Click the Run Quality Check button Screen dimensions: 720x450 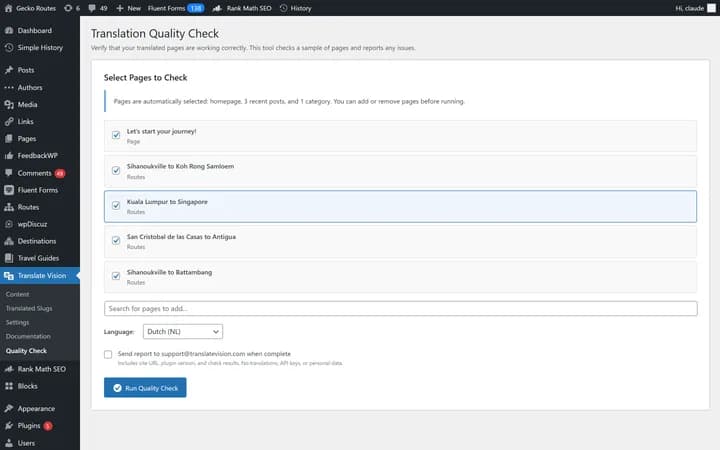coord(145,388)
